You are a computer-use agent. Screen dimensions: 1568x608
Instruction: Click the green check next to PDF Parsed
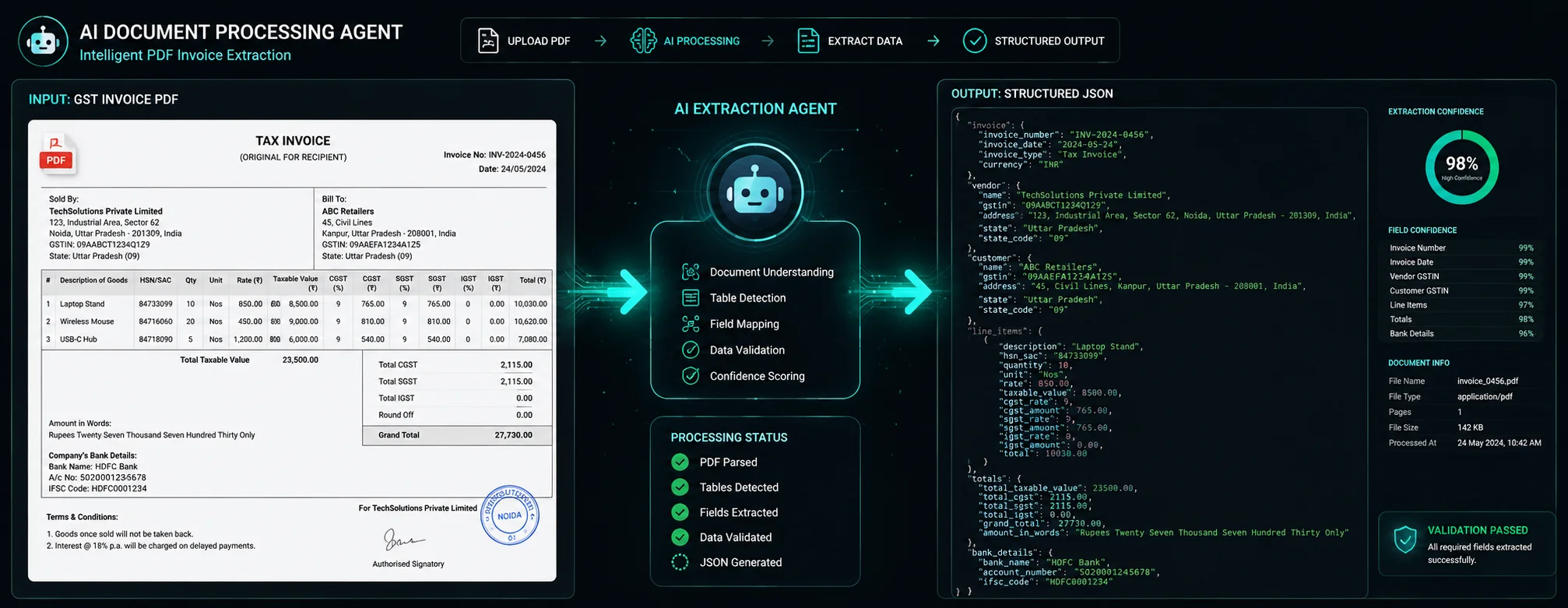(x=680, y=462)
